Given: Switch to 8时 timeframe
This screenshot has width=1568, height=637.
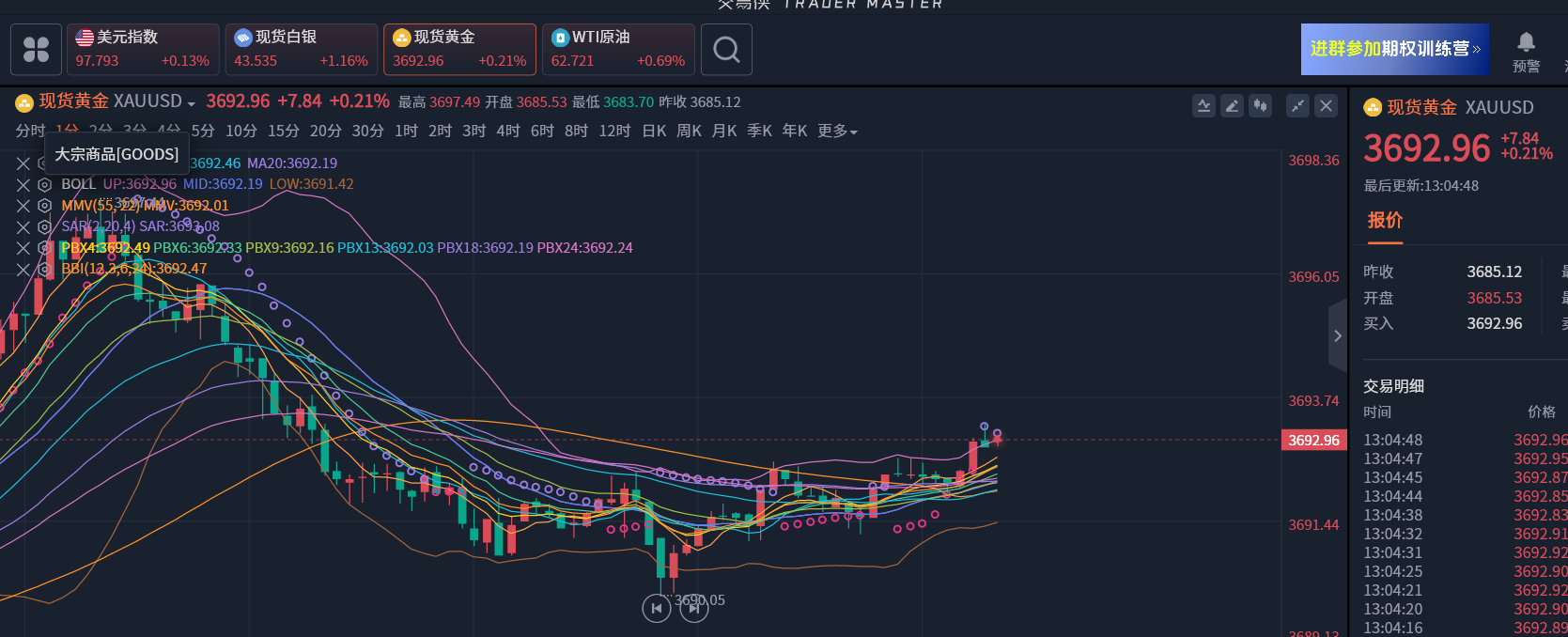Looking at the screenshot, I should pyautogui.click(x=576, y=131).
